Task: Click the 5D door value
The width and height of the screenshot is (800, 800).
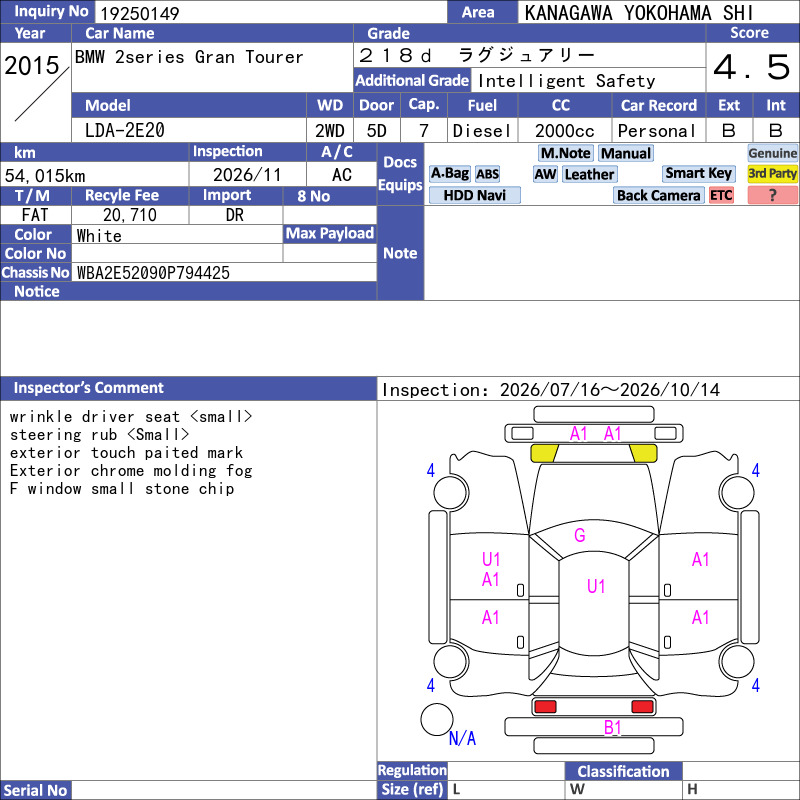Action: click(x=377, y=131)
